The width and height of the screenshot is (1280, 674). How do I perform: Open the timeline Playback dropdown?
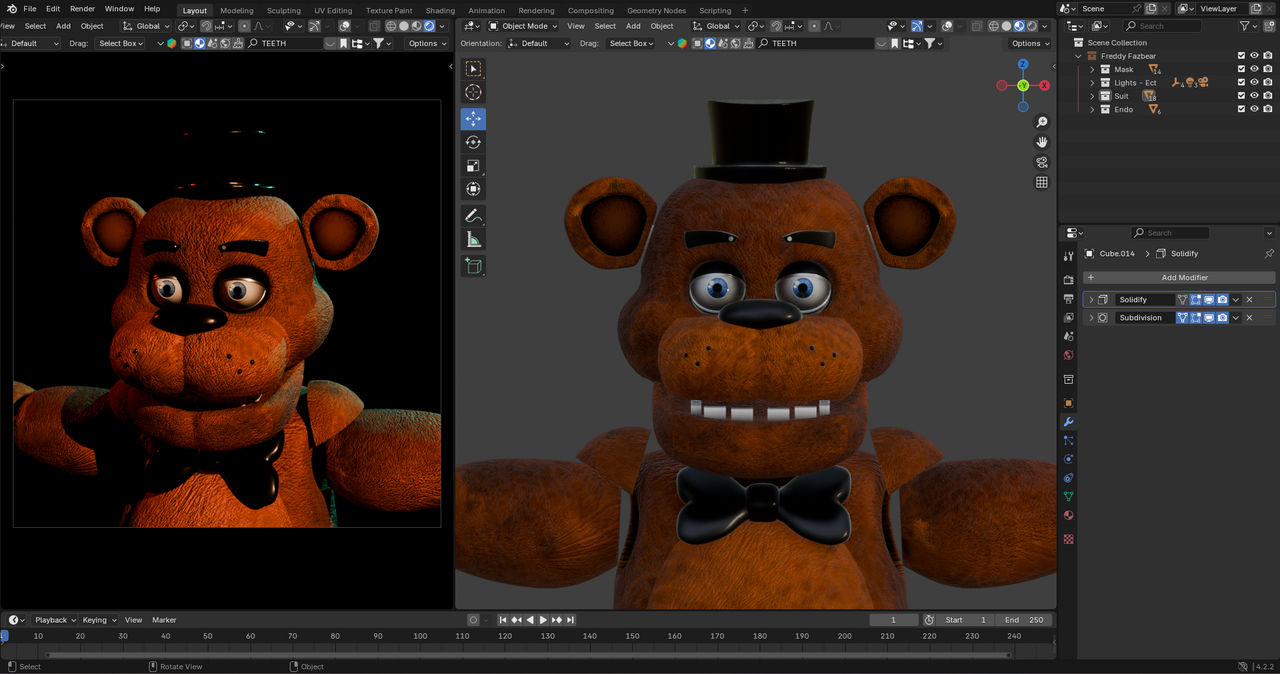54,620
